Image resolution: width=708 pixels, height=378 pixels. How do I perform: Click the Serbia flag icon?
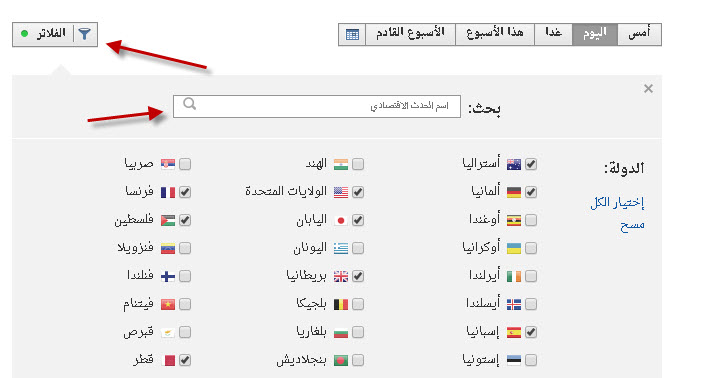pyautogui.click(x=168, y=164)
